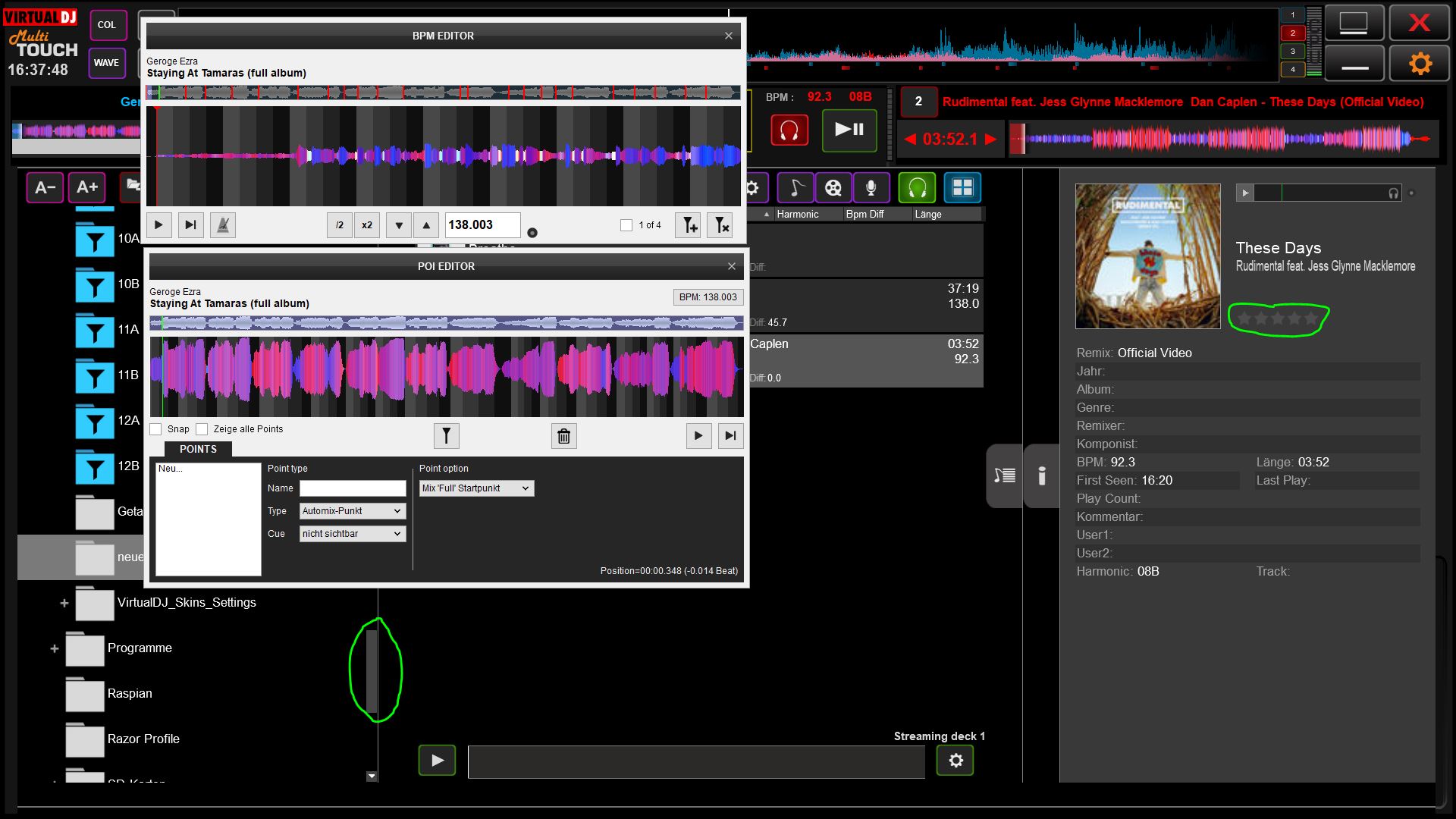Toggle the WAVE button
Viewport: 1456px width, 819px height.
pos(107,63)
